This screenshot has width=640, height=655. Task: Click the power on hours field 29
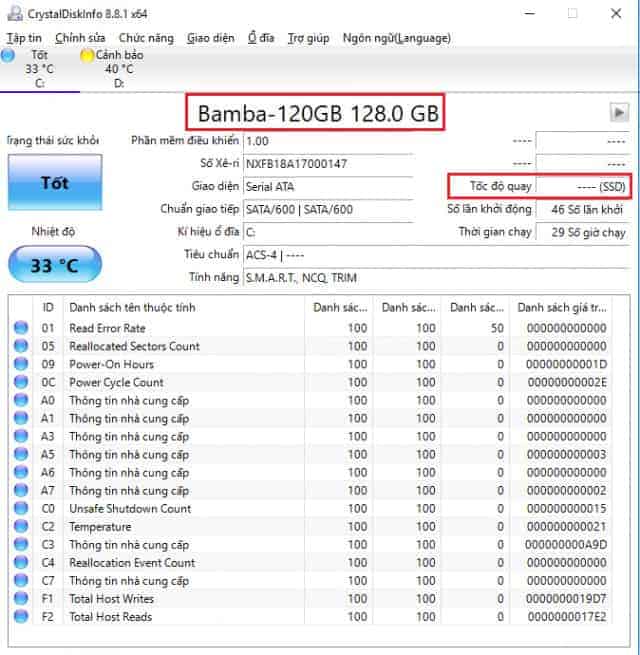tap(582, 232)
